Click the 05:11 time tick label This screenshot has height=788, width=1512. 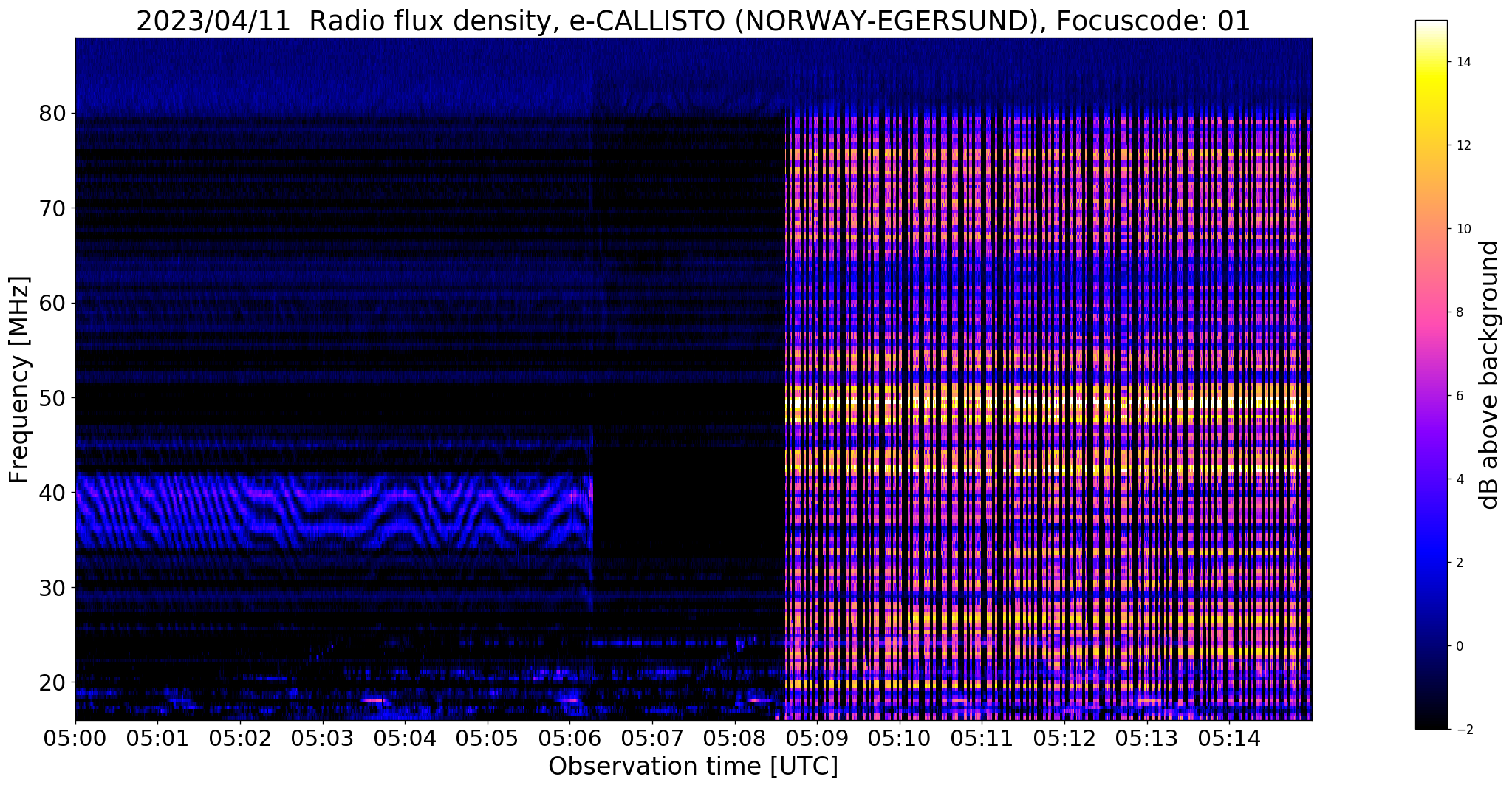point(982,738)
